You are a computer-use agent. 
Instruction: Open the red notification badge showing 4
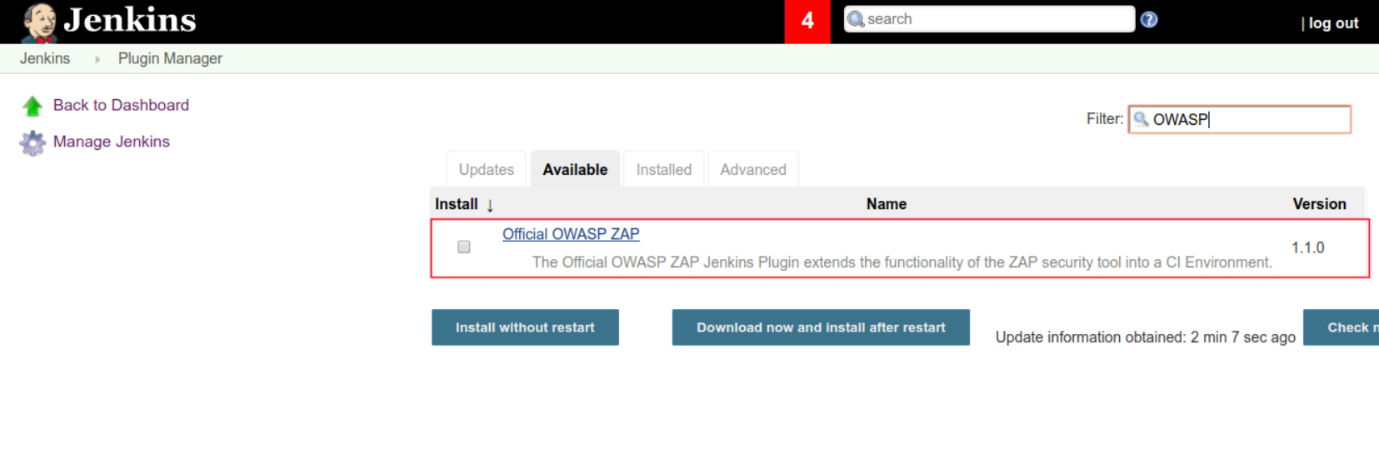point(808,21)
